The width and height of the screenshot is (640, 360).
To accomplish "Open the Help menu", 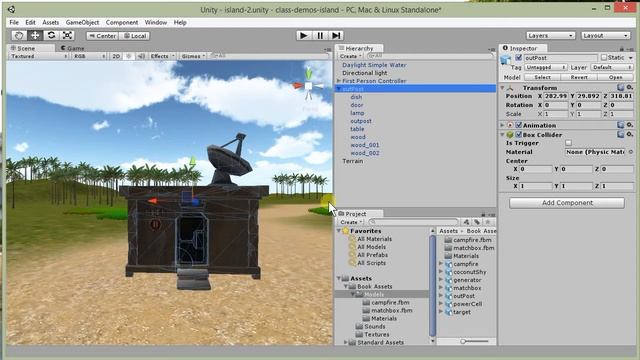I will click(x=180, y=22).
